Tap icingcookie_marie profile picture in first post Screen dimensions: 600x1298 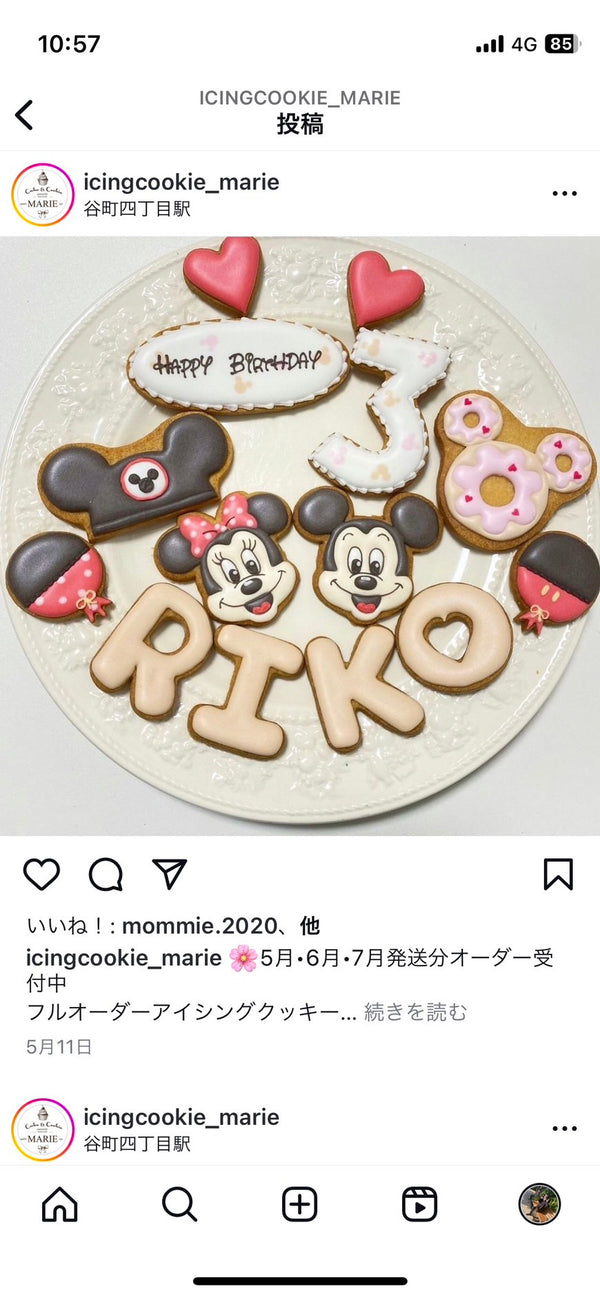(43, 195)
